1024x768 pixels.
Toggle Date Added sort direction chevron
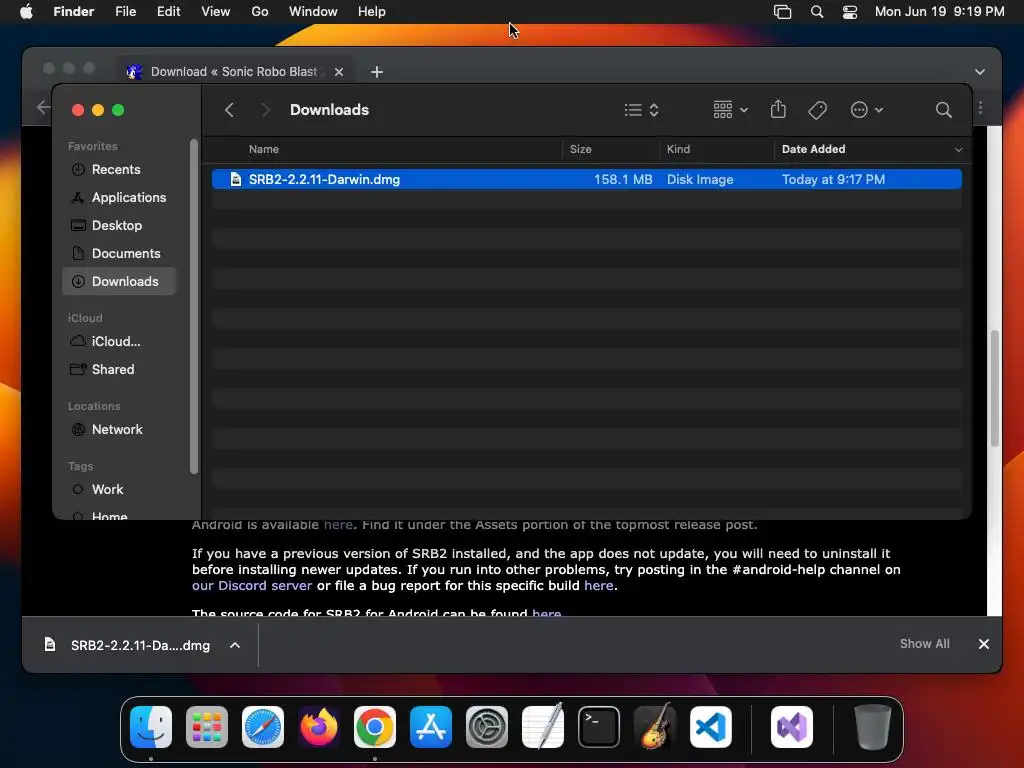point(958,150)
